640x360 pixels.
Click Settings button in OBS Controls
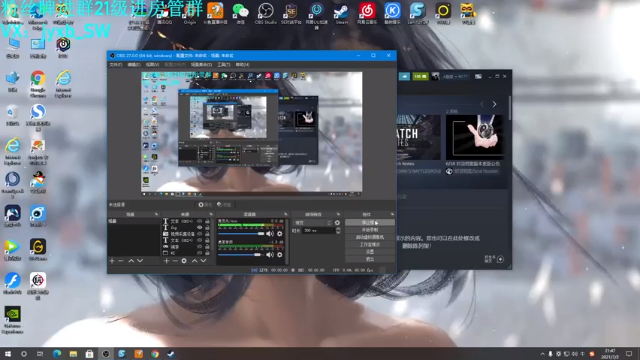click(x=370, y=252)
